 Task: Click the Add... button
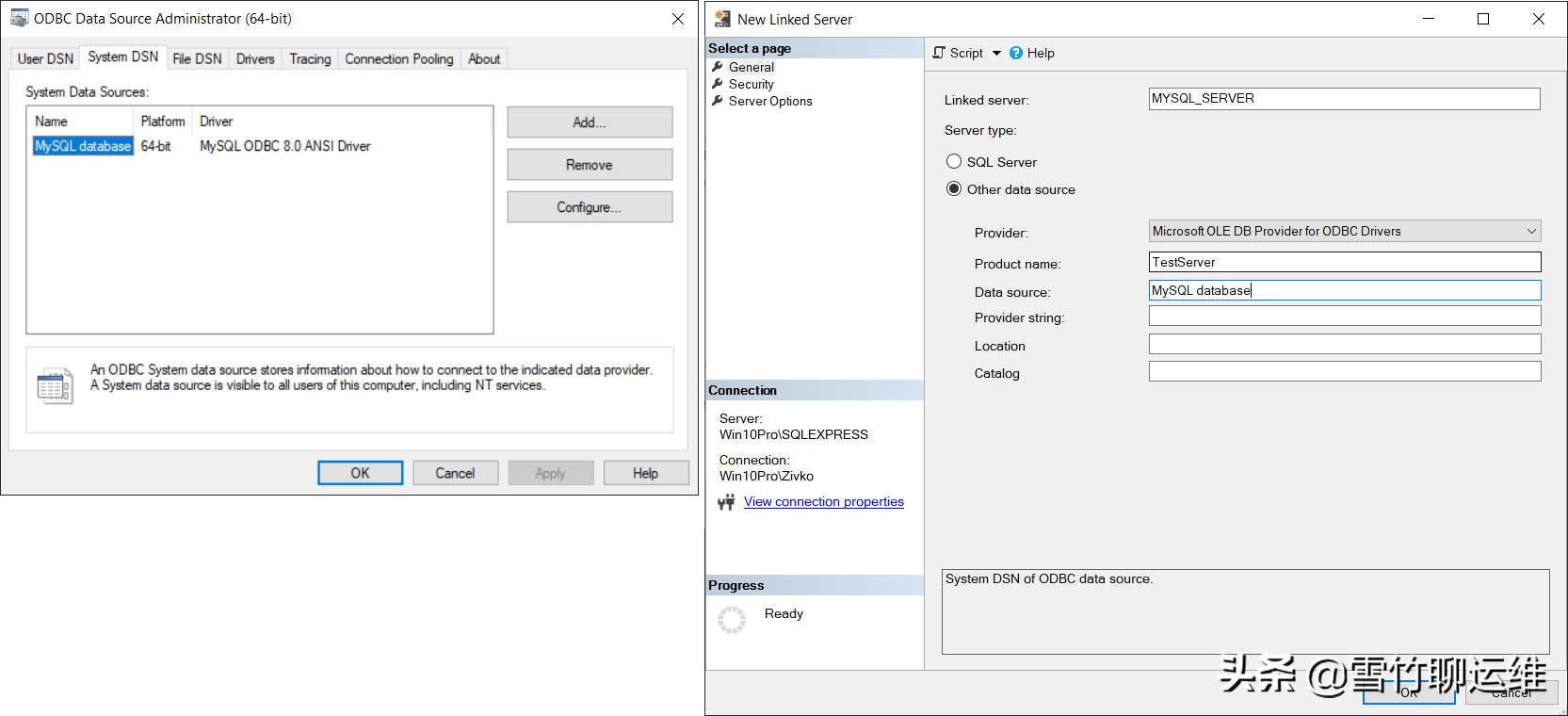point(590,122)
